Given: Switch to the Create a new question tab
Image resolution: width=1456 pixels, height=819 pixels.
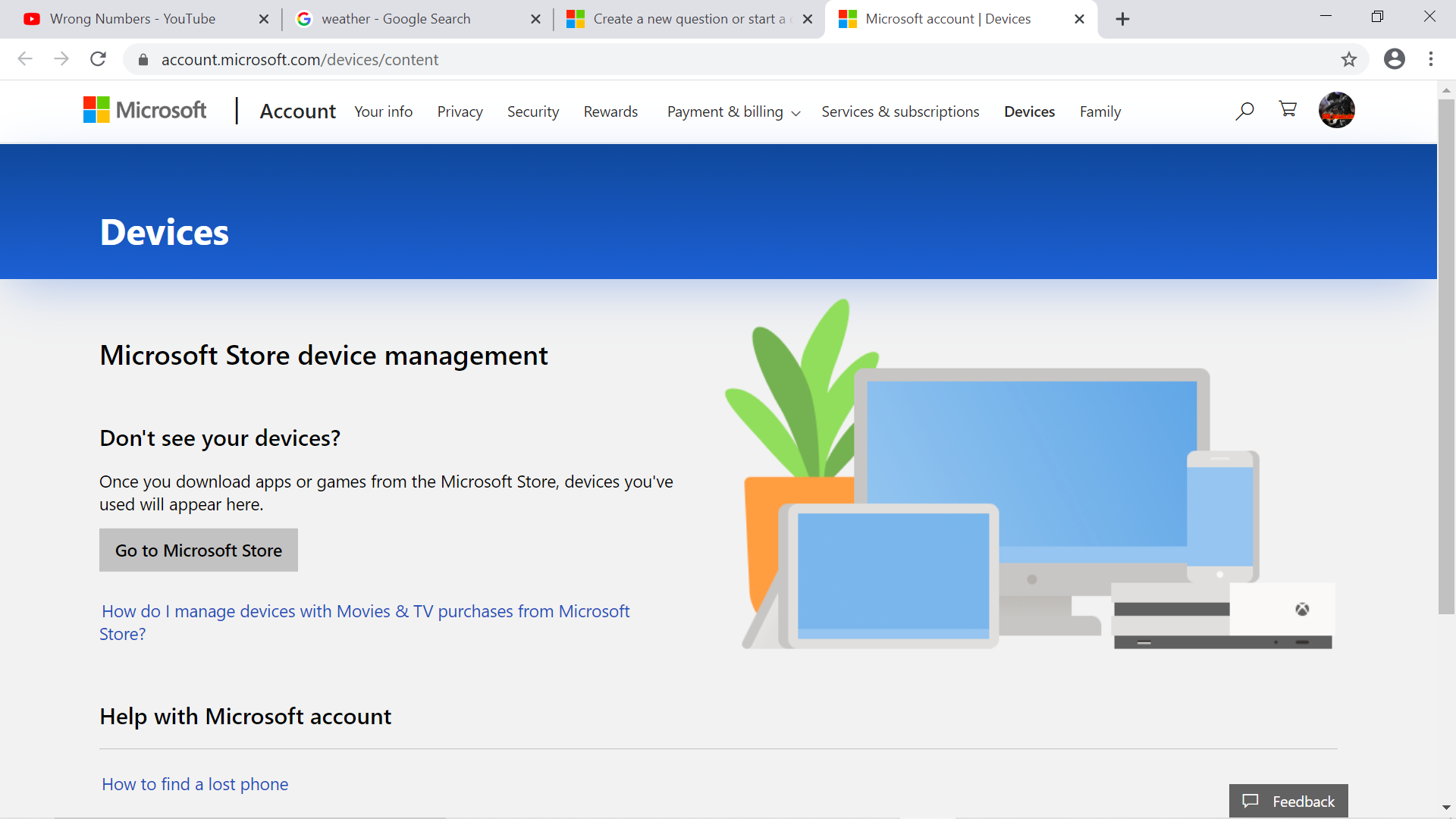Looking at the screenshot, I should 689,19.
